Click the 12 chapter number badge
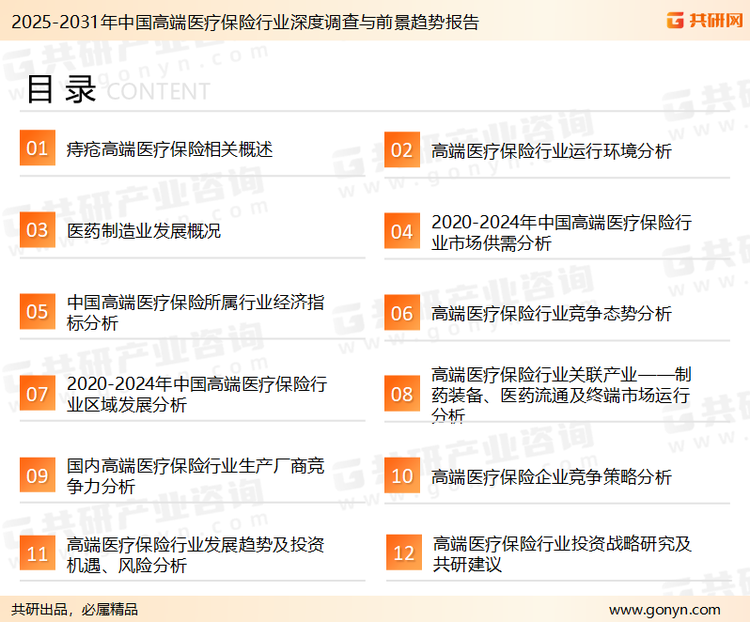750x622 pixels. click(403, 554)
